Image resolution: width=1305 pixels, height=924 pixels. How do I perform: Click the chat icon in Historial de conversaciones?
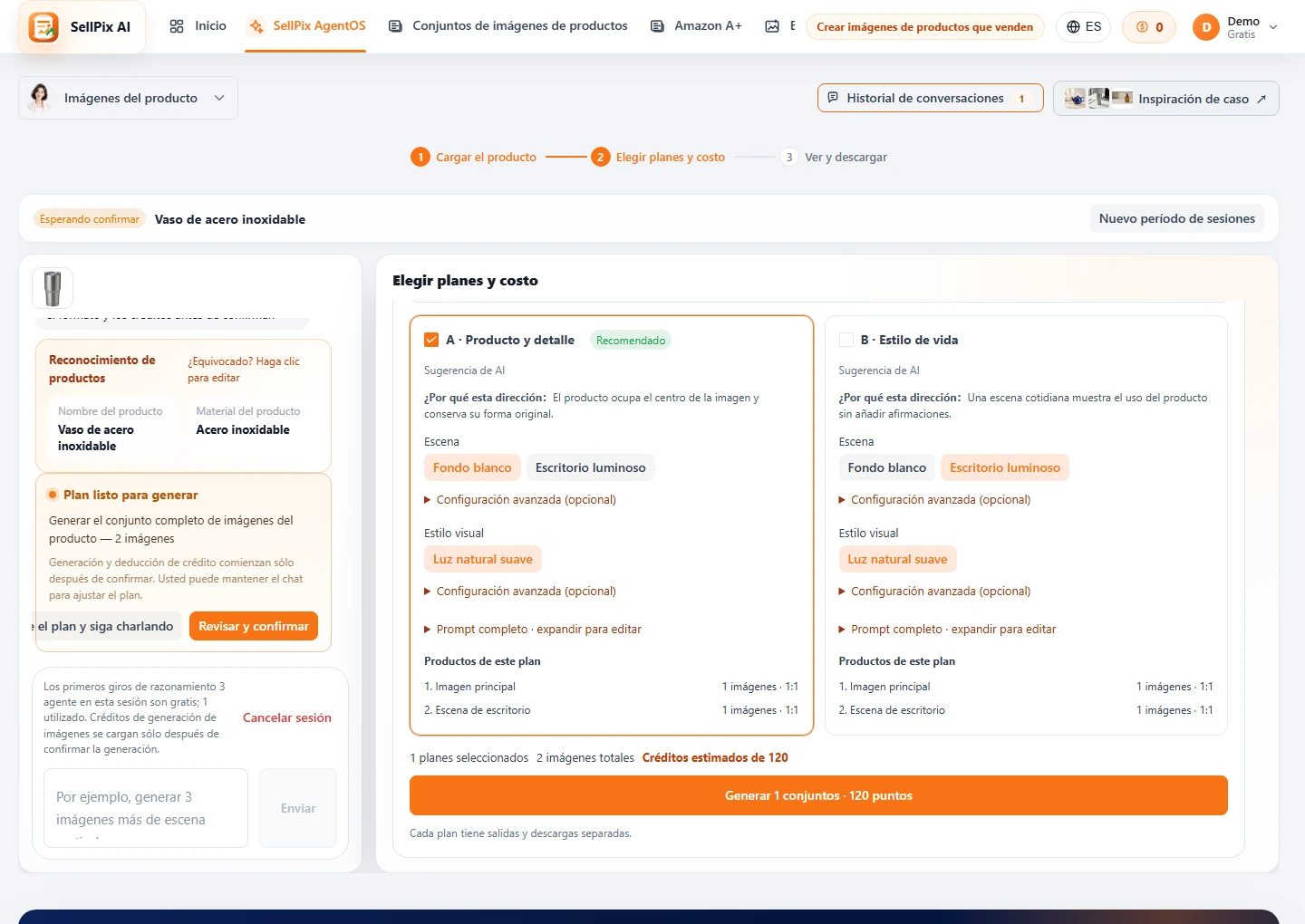point(833,98)
